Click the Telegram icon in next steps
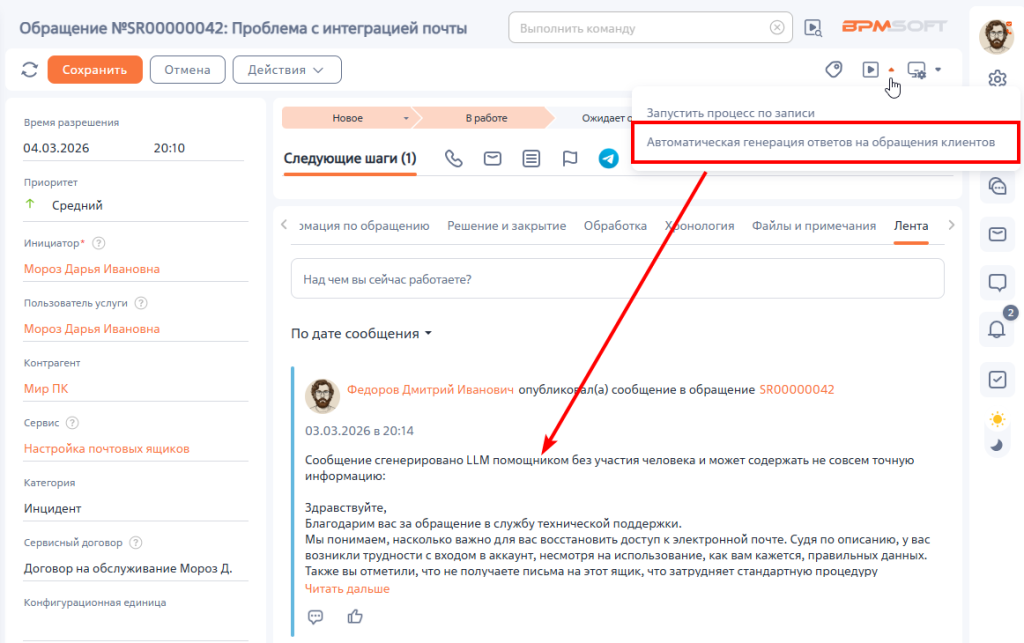Viewport: 1024px width, 643px height. 608,159
